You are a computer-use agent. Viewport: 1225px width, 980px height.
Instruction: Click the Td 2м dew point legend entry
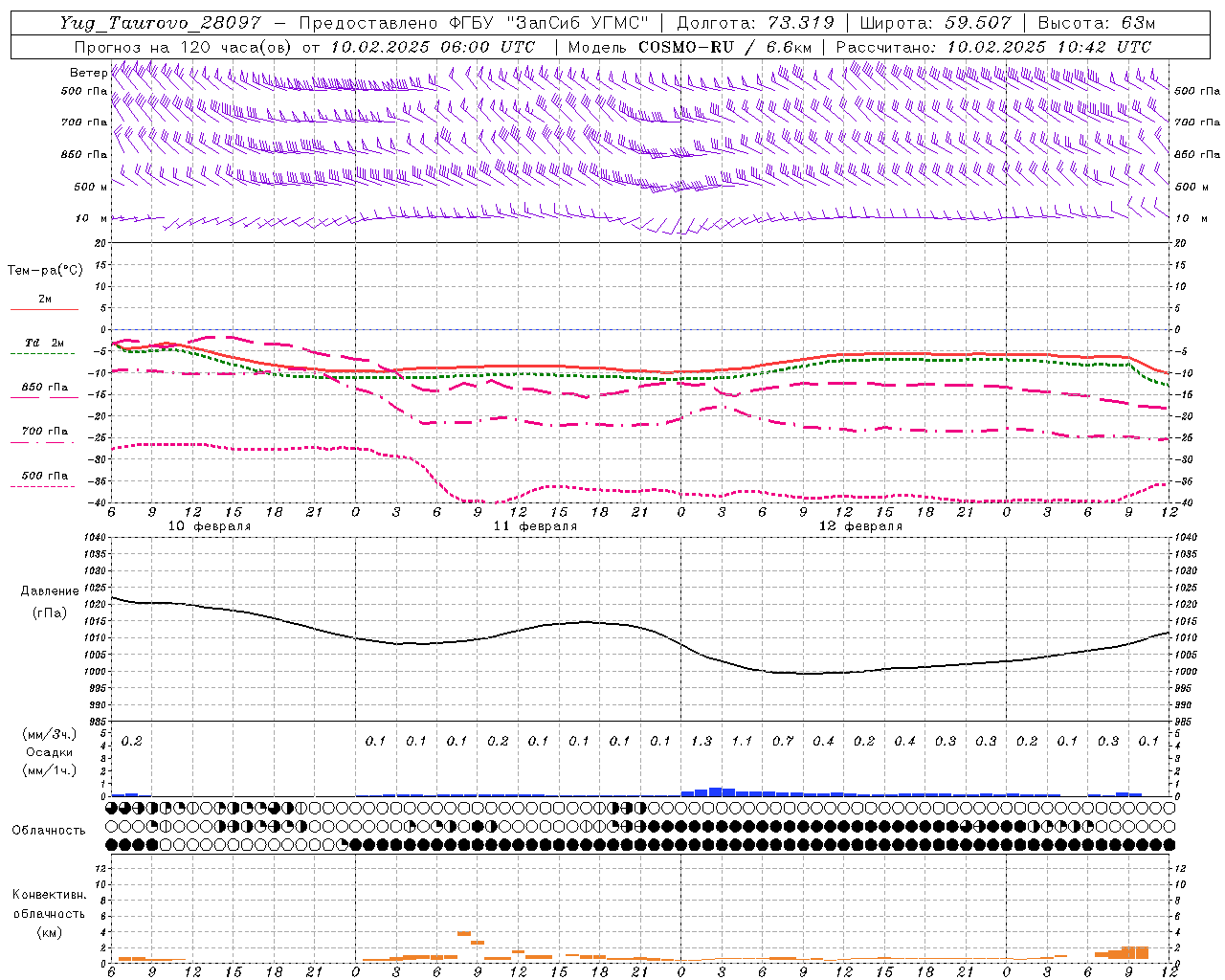(45, 343)
